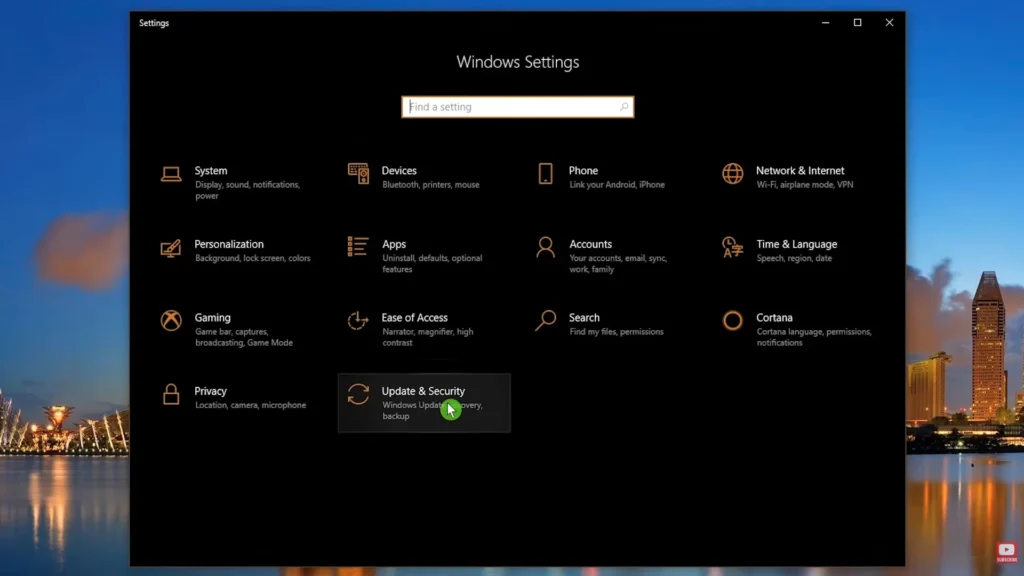
Task: Open the Personalization brush icon
Action: (170, 248)
